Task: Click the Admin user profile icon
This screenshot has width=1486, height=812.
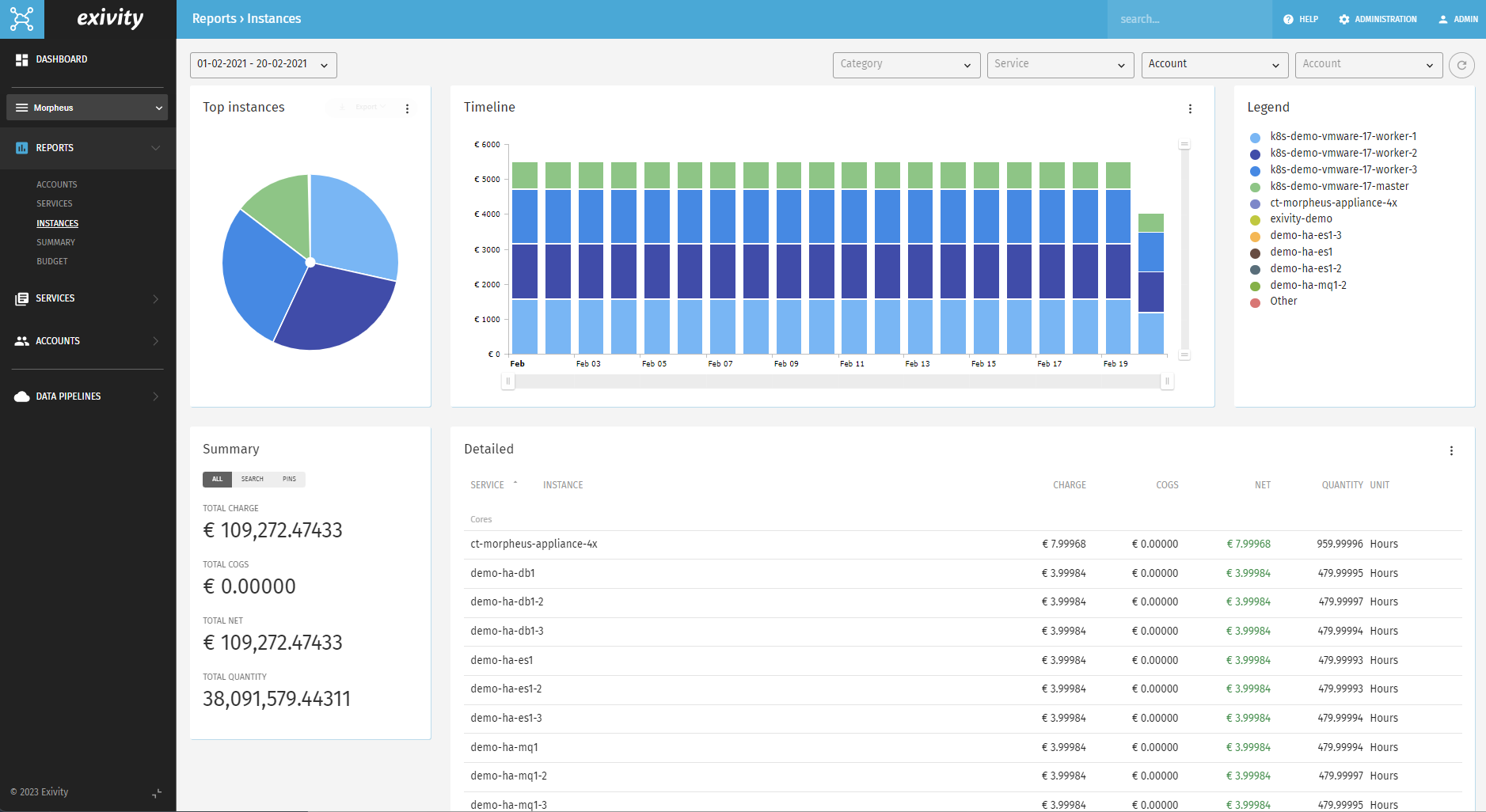Action: 1443,19
